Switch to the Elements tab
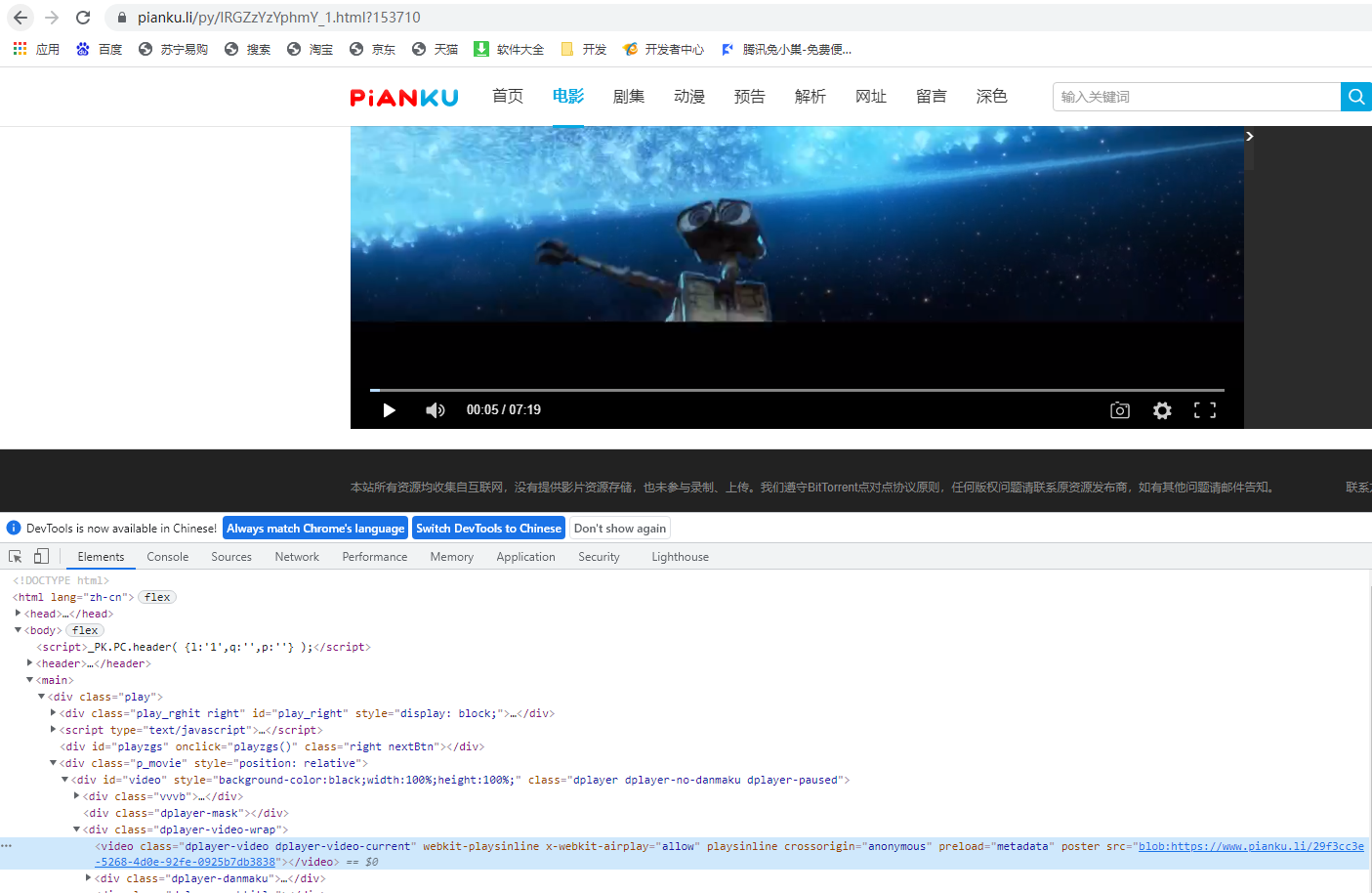Image resolution: width=1372 pixels, height=893 pixels. [102, 557]
